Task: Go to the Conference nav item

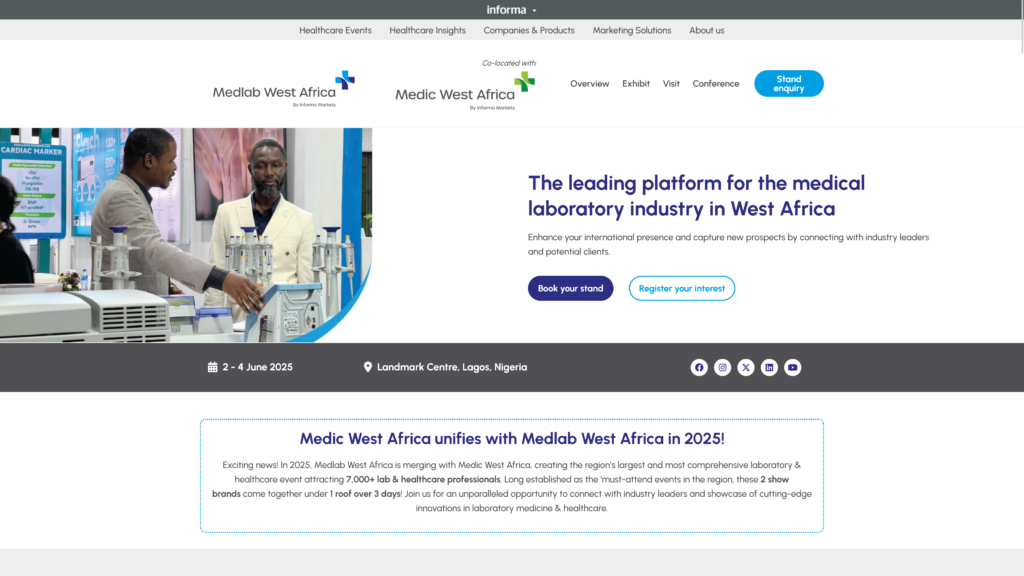Action: pyautogui.click(x=716, y=84)
